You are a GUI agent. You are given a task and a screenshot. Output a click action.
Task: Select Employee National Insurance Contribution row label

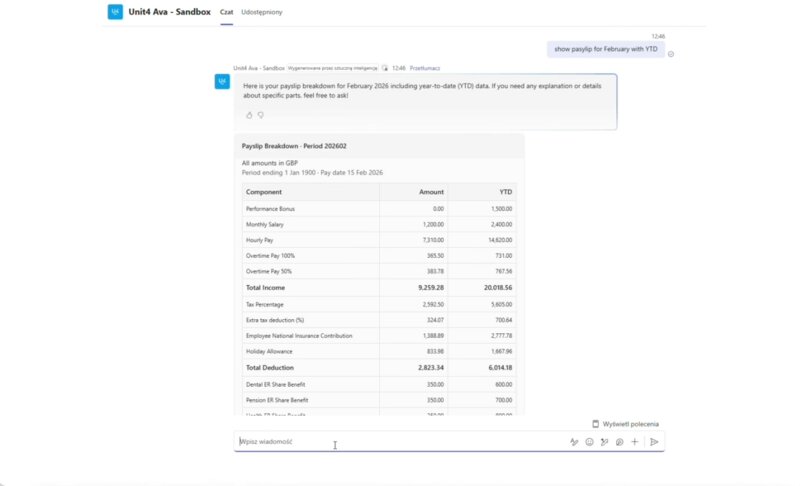pyautogui.click(x=299, y=336)
